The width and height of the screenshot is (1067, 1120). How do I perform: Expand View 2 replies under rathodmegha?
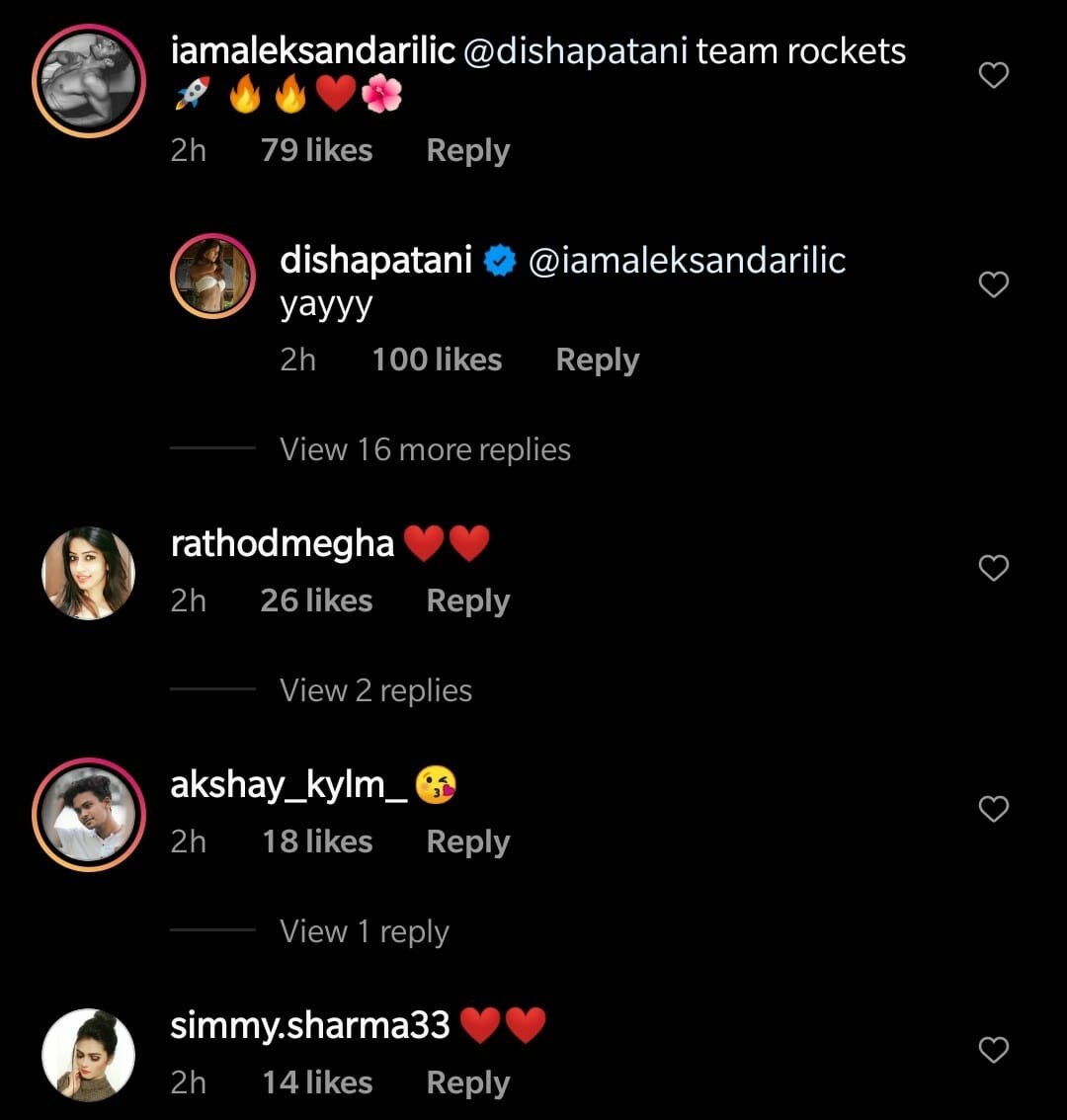[x=375, y=690]
